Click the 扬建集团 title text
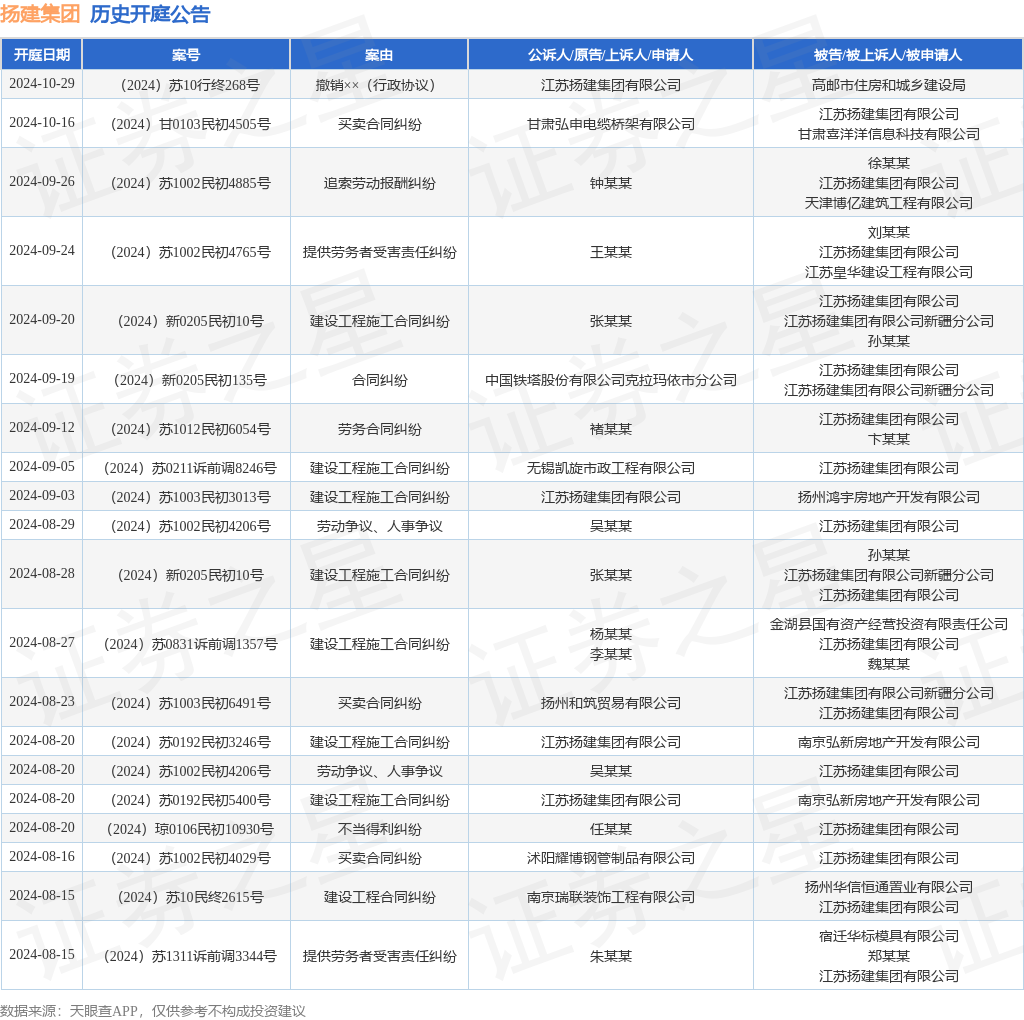 point(40,14)
